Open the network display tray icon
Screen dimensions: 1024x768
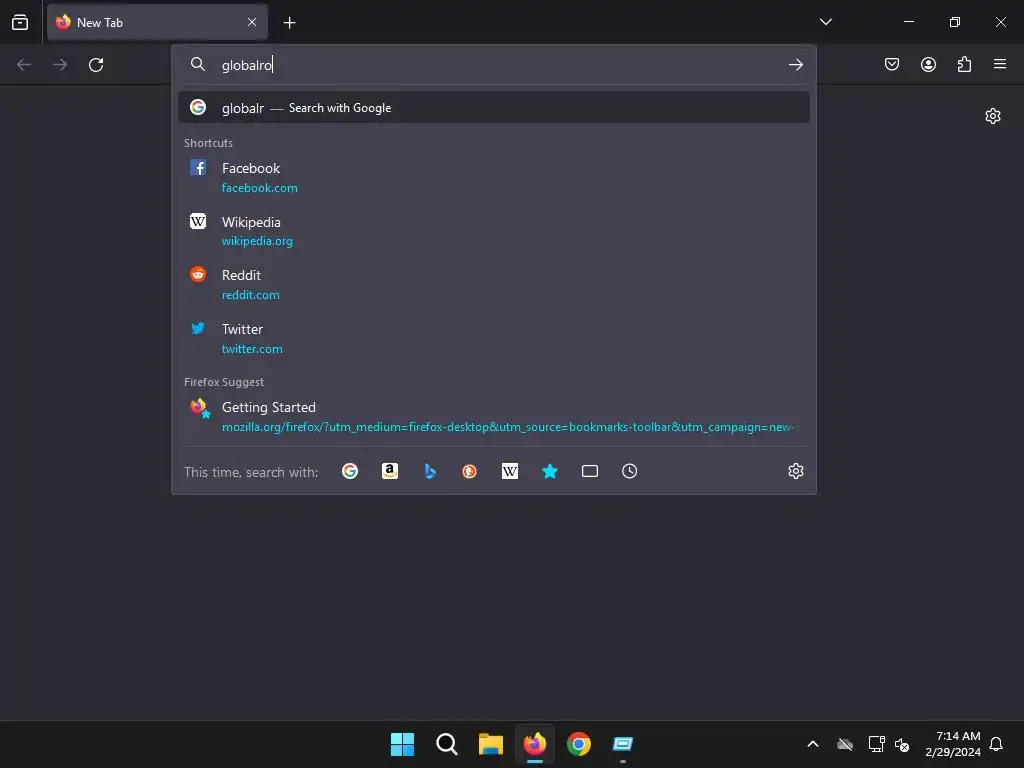pos(876,744)
